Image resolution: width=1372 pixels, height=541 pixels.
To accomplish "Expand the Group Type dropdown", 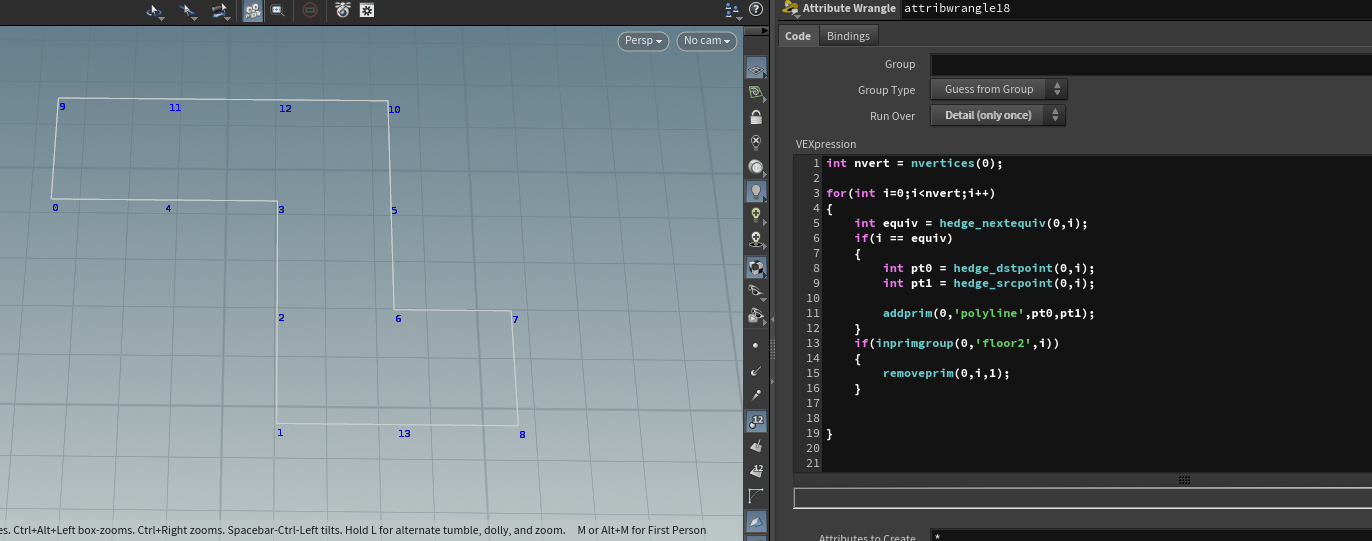I will tap(999, 90).
